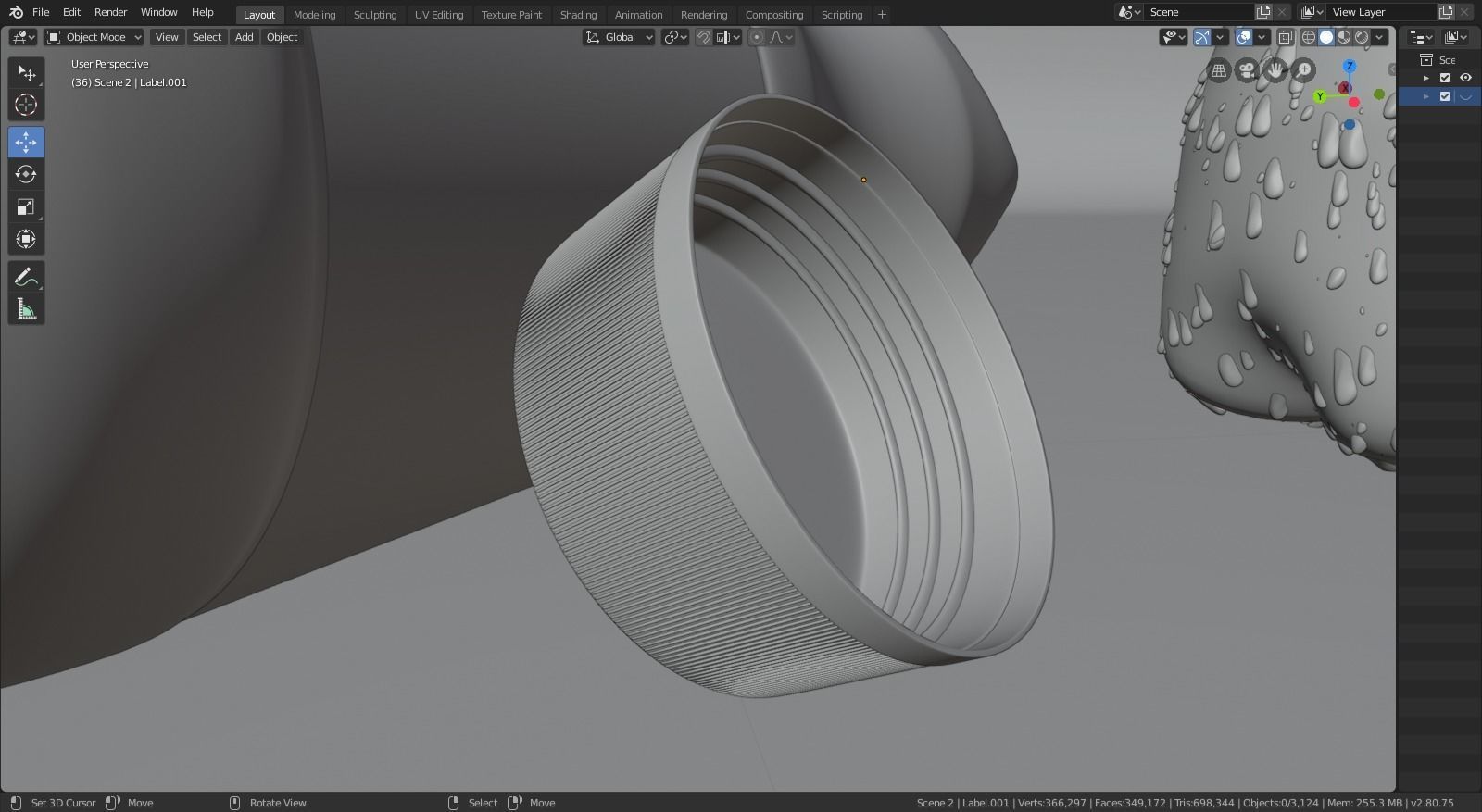Open the Render menu
Viewport: 1482px width, 812px height.
pos(110,12)
